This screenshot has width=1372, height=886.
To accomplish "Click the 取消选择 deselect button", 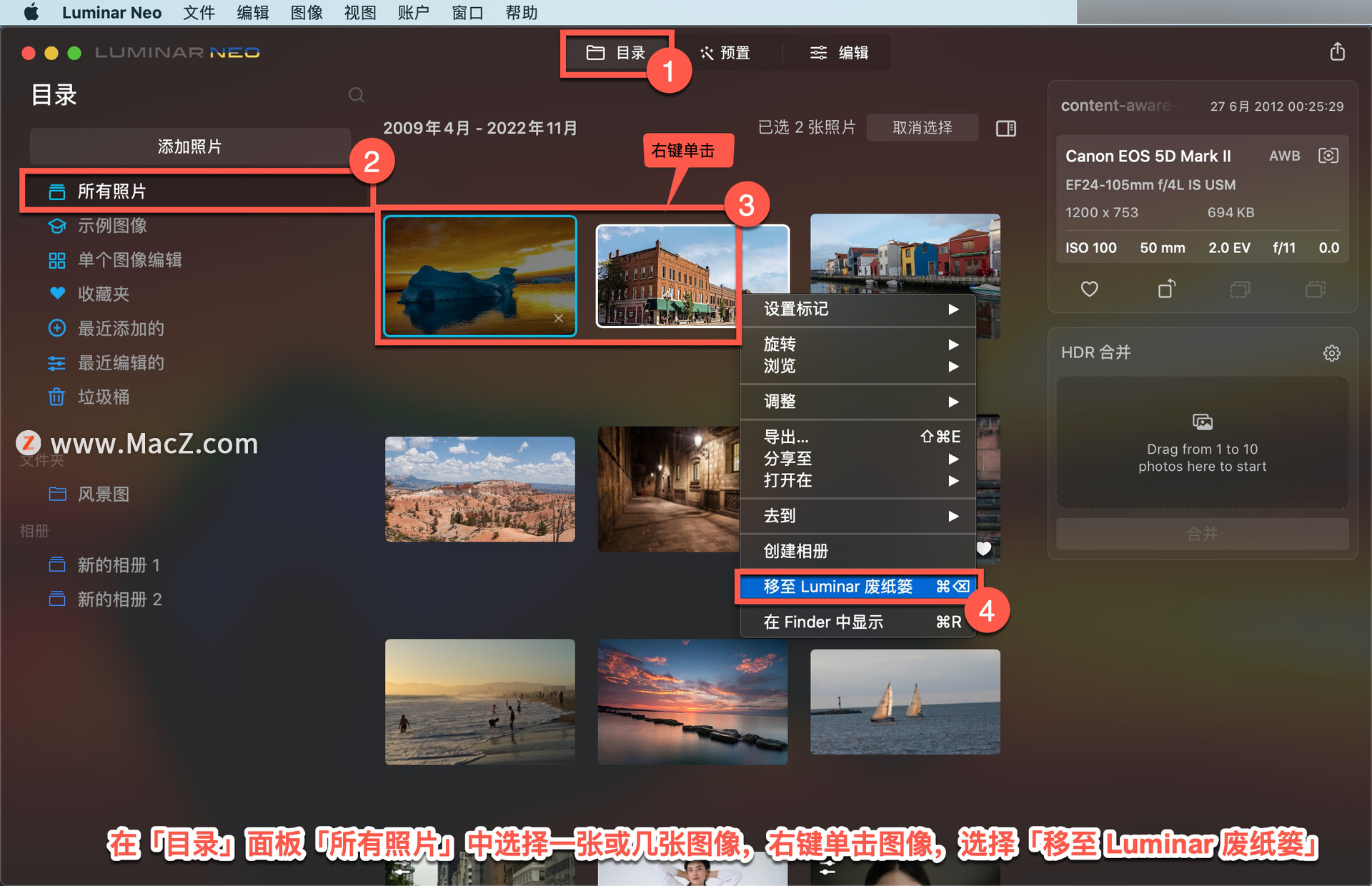I will point(923,127).
